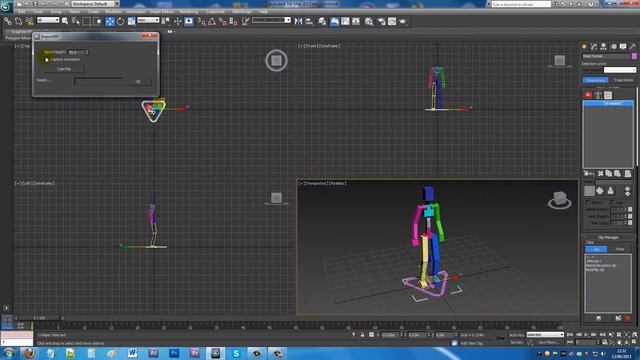The width and height of the screenshot is (640, 360).
Task: Click the Pose tab in Clip Manager
Action: pyautogui.click(x=620, y=249)
